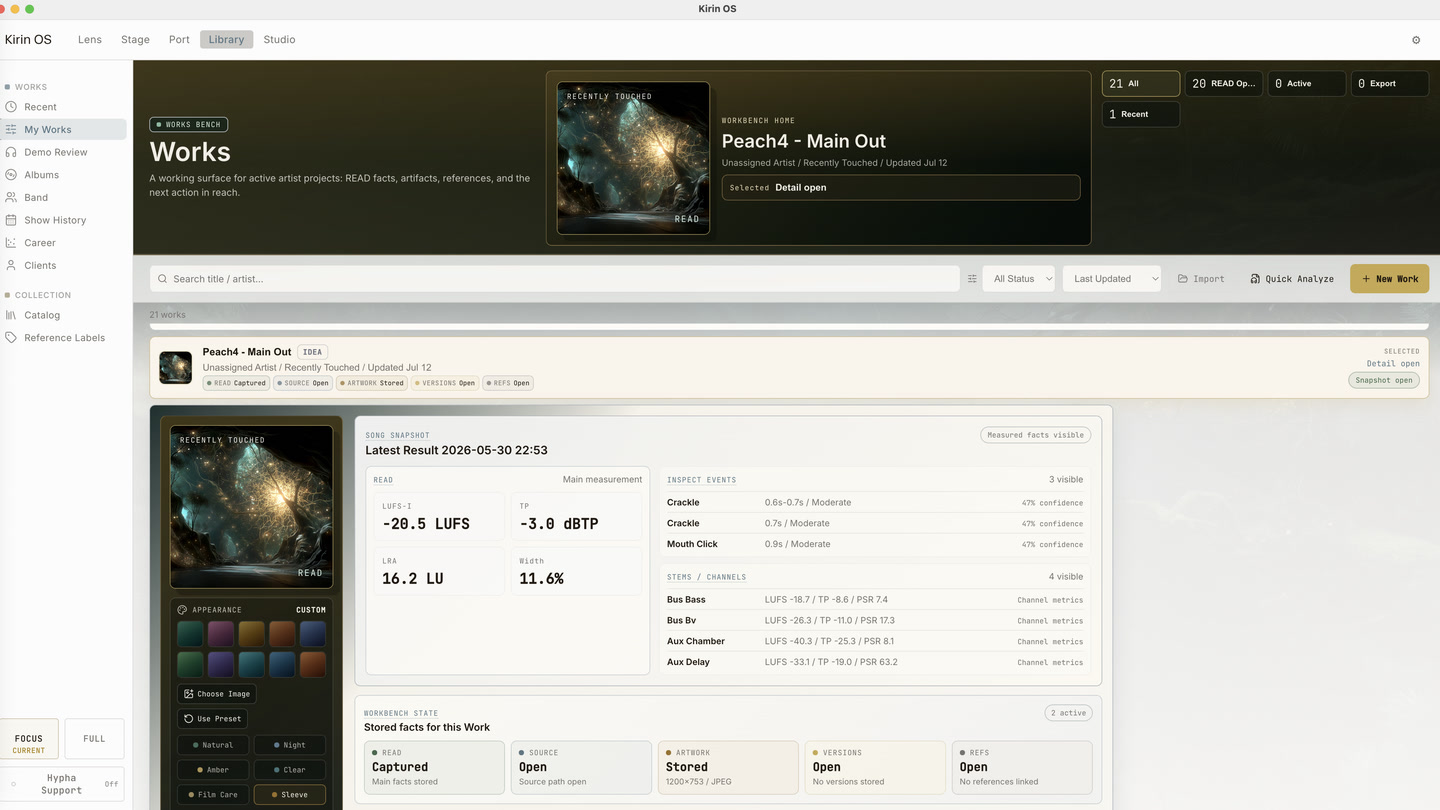1440x810 pixels.
Task: Click the Aux Delay channel row
Action: tap(875, 662)
